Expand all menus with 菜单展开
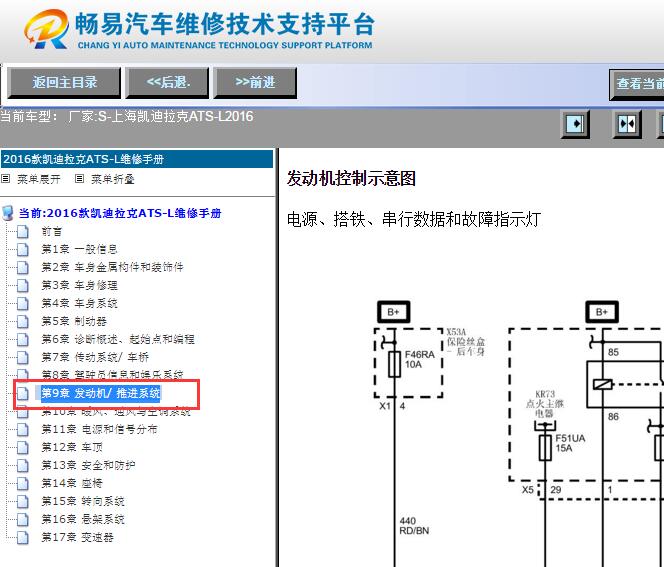 pyautogui.click(x=39, y=179)
